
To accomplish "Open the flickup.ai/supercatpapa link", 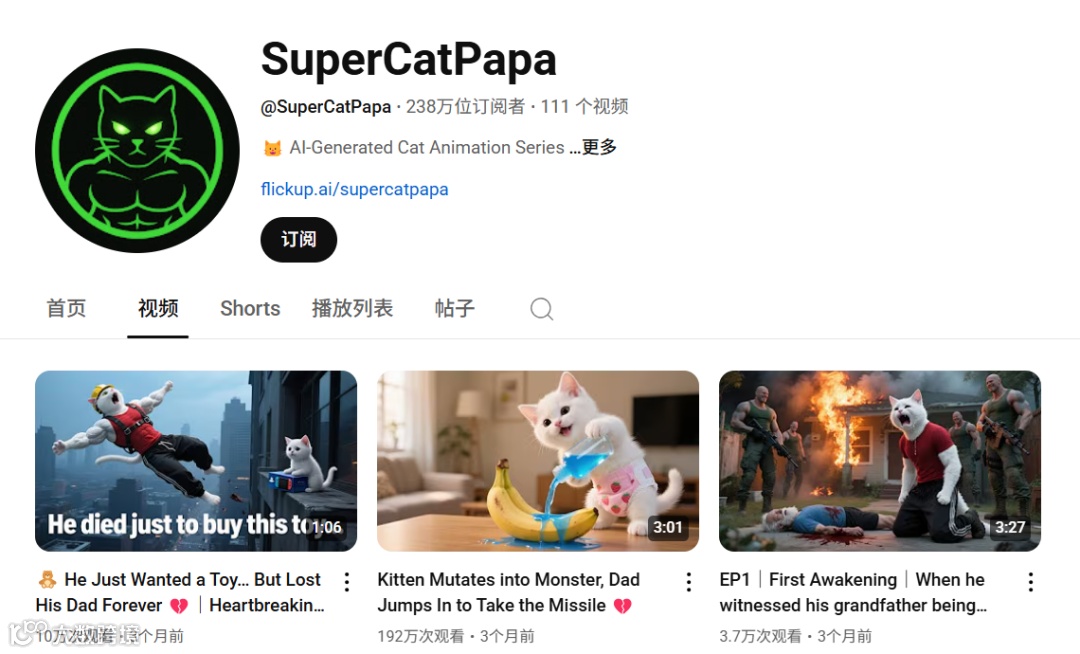I will (x=354, y=189).
